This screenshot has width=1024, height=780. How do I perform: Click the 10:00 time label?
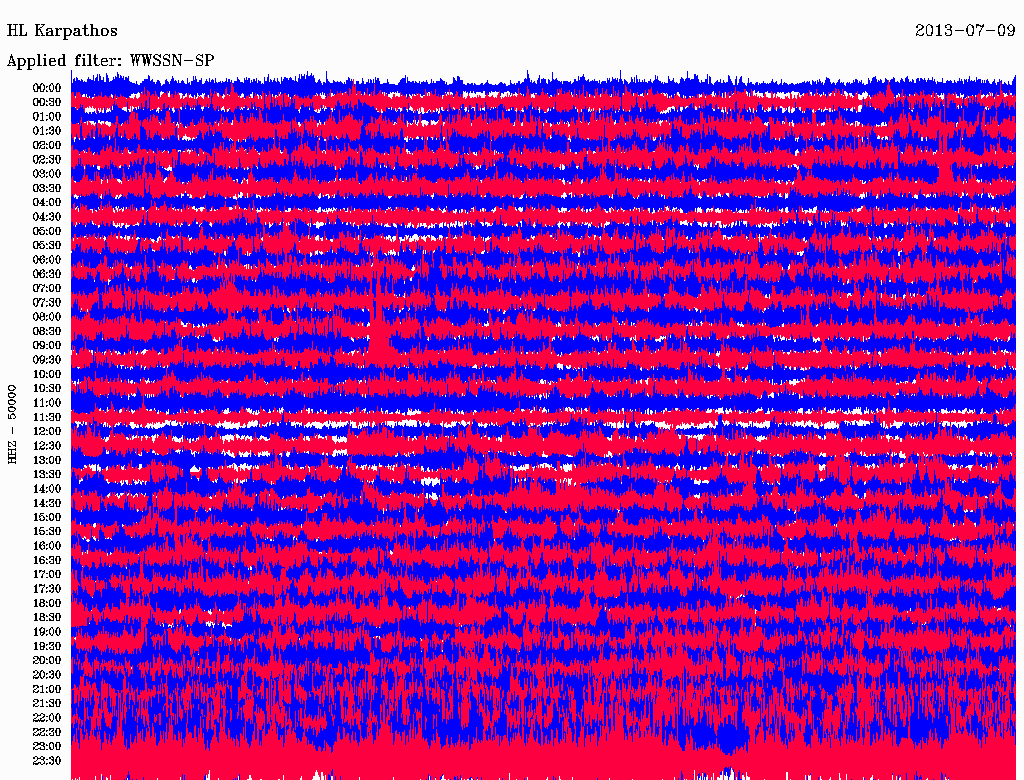pyautogui.click(x=47, y=374)
